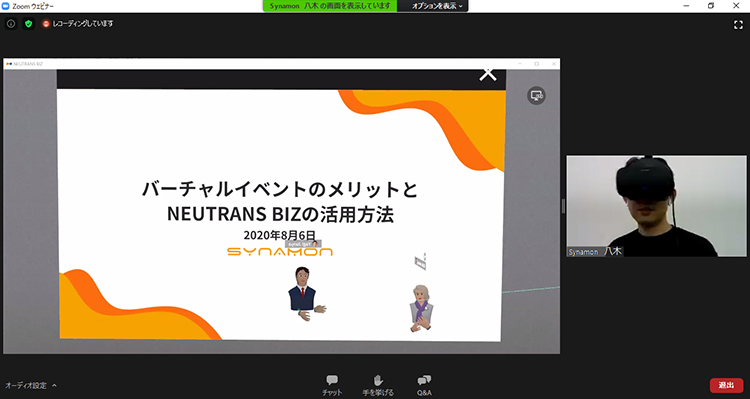Click the gray-haired female avatar
Screen dimensions: 750x399
421,308
